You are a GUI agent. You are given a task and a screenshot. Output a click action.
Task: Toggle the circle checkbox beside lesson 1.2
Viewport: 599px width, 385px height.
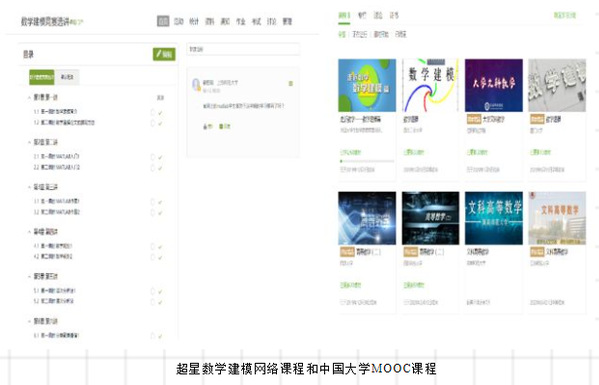pyautogui.click(x=153, y=123)
